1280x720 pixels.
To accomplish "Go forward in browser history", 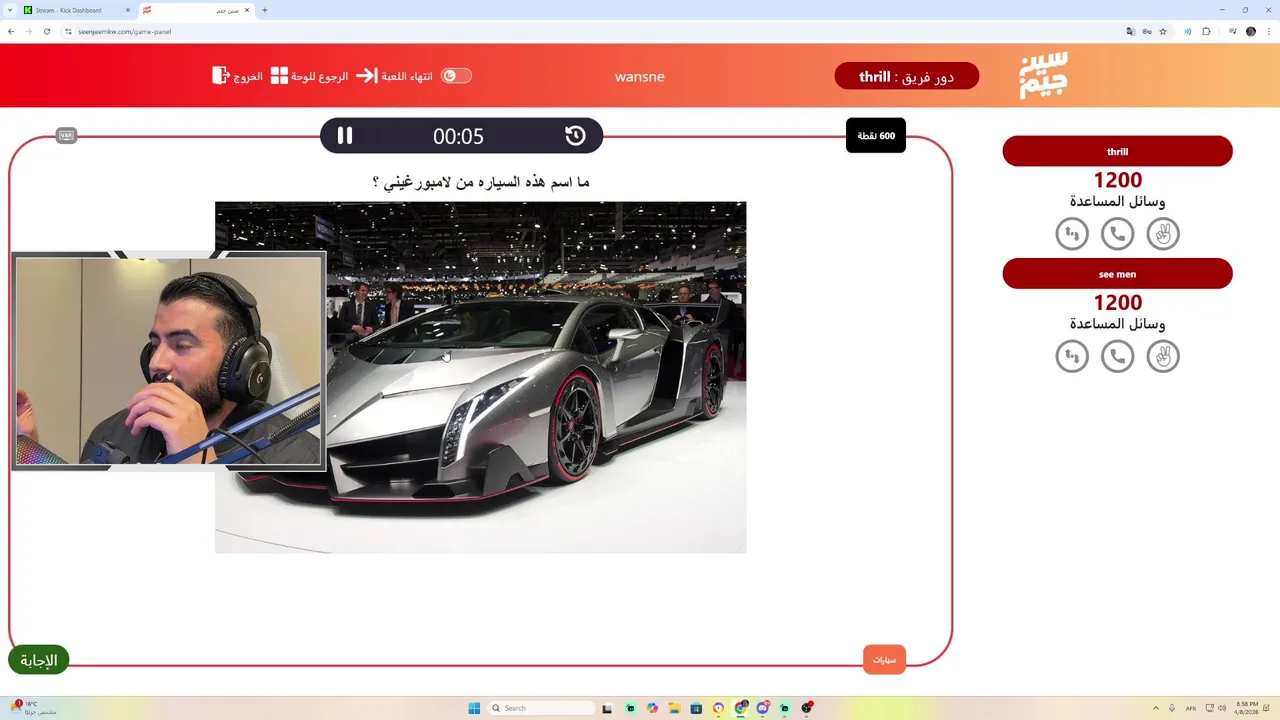I will pyautogui.click(x=28, y=31).
